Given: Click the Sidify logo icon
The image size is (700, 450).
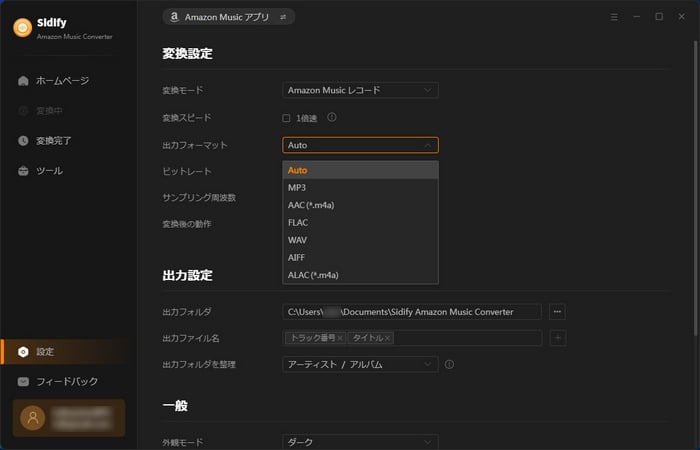Looking at the screenshot, I should click(x=23, y=28).
